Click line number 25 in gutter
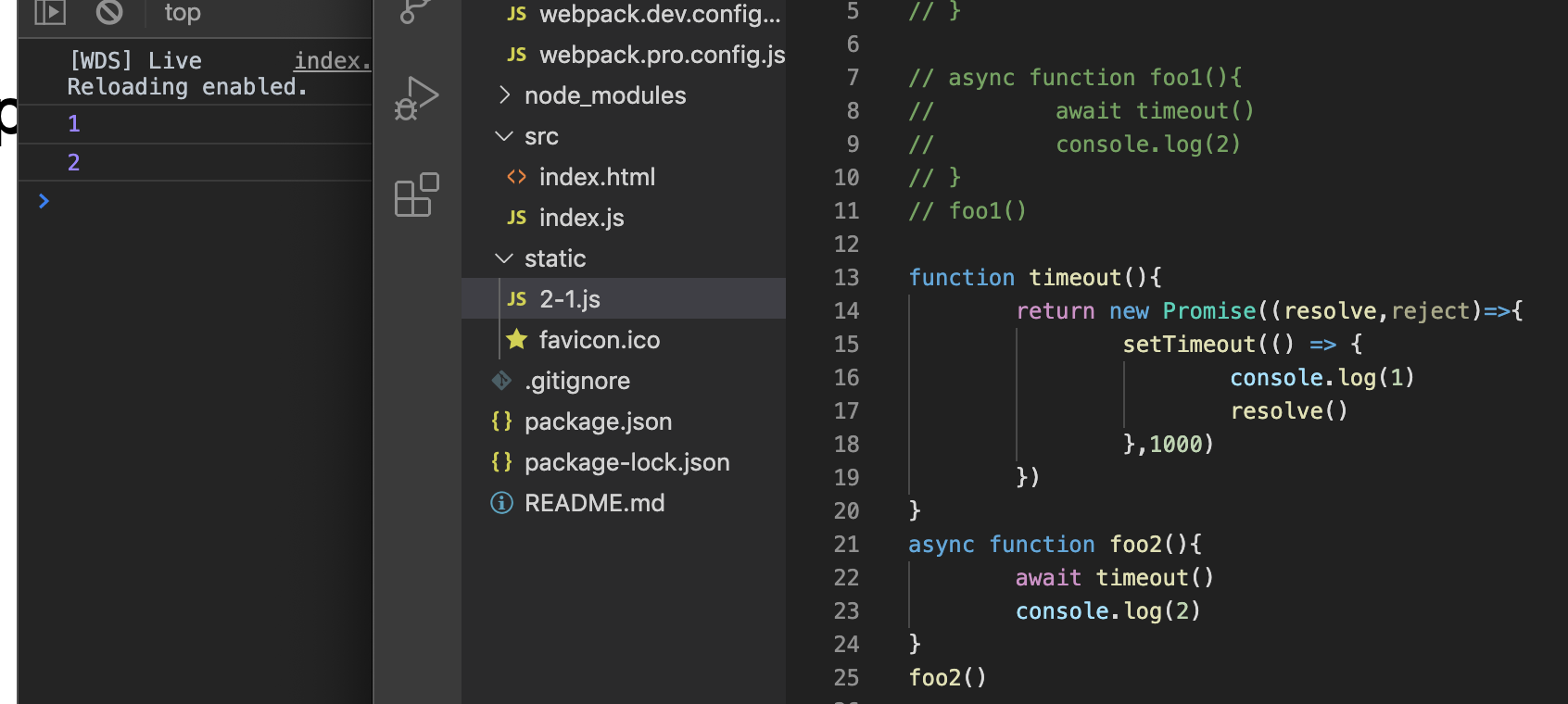The height and width of the screenshot is (704, 1568). pyautogui.click(x=846, y=678)
